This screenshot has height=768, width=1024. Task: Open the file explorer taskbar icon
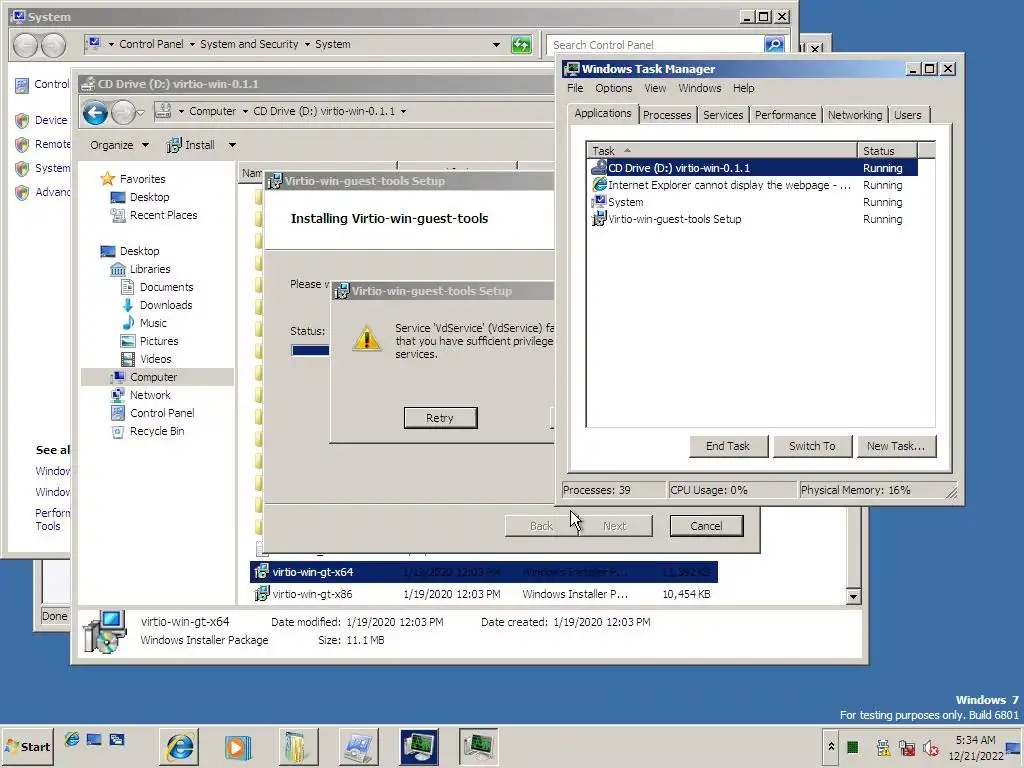(298, 746)
